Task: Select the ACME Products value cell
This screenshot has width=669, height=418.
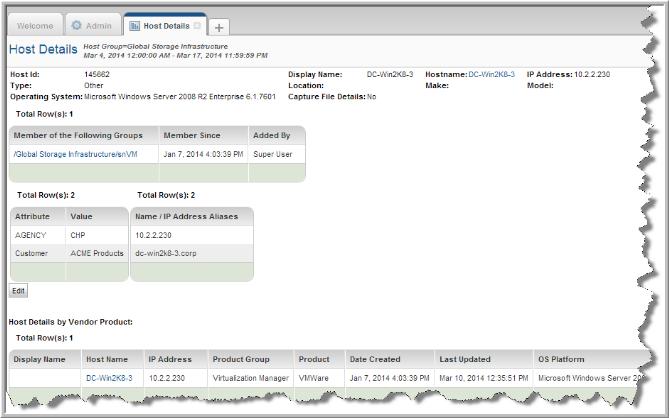Action: coord(94,254)
